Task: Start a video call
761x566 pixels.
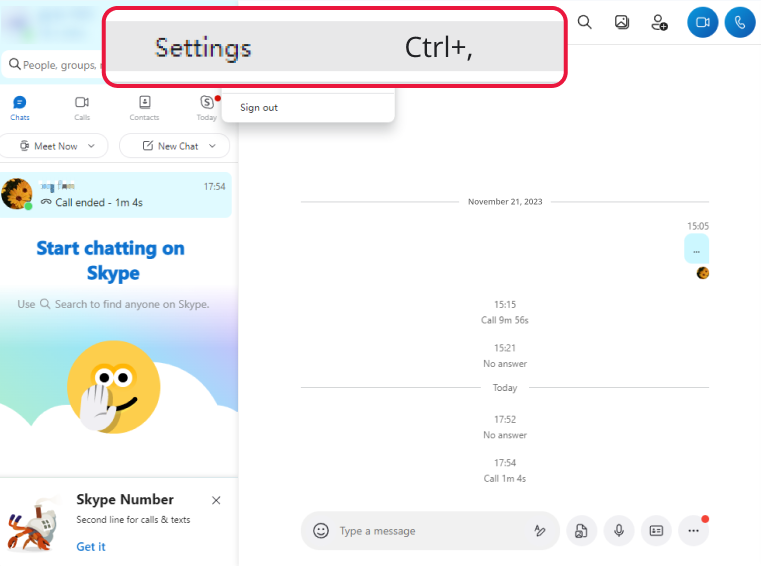Action: point(702,22)
